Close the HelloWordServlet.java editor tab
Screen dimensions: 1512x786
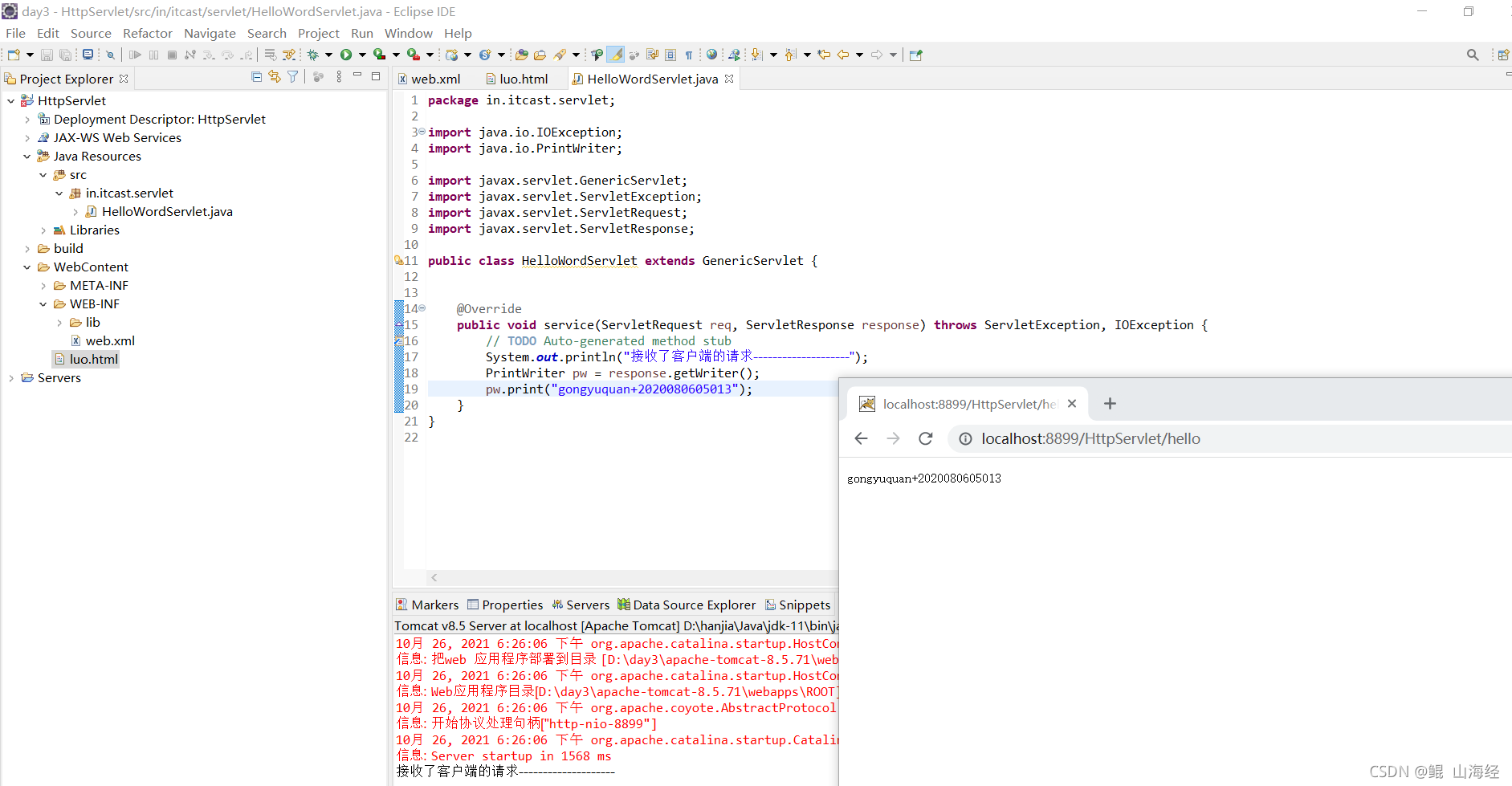[x=729, y=79]
